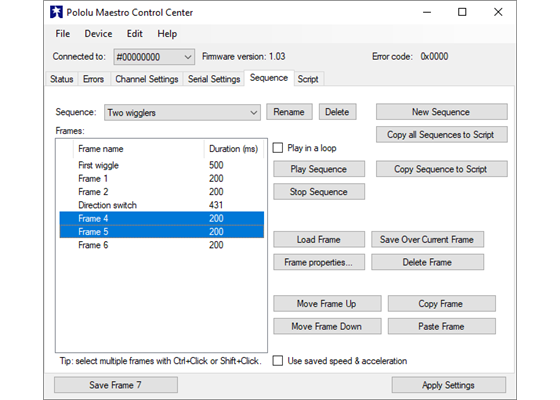Image resolution: width=560 pixels, height=400 pixels.
Task: Select the Direction switch frame row
Action: [161, 205]
